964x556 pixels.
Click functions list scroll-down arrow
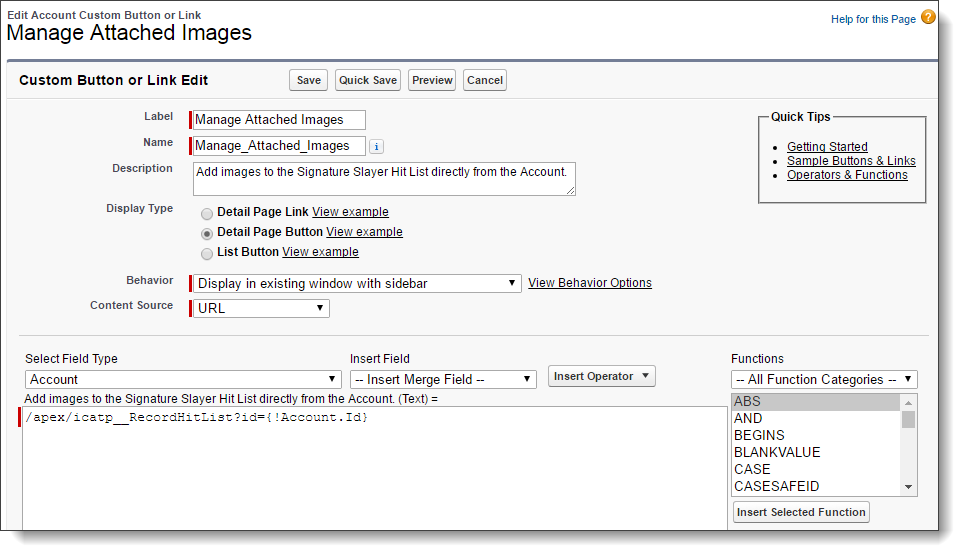(x=908, y=488)
